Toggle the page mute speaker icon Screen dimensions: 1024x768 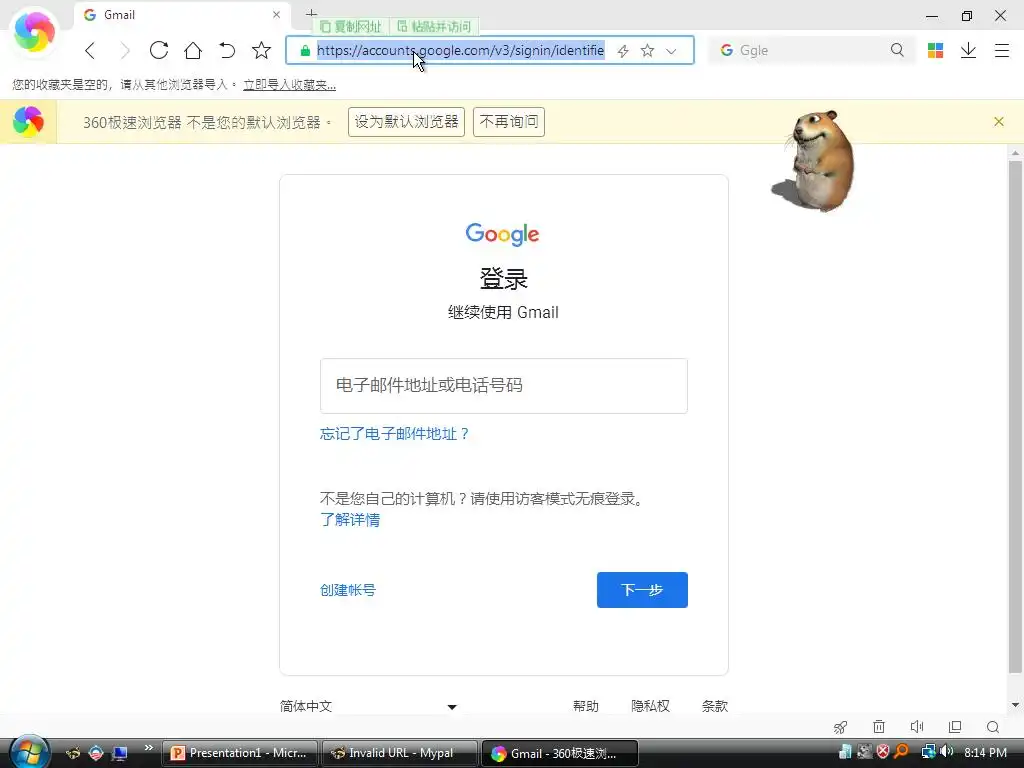point(917,727)
